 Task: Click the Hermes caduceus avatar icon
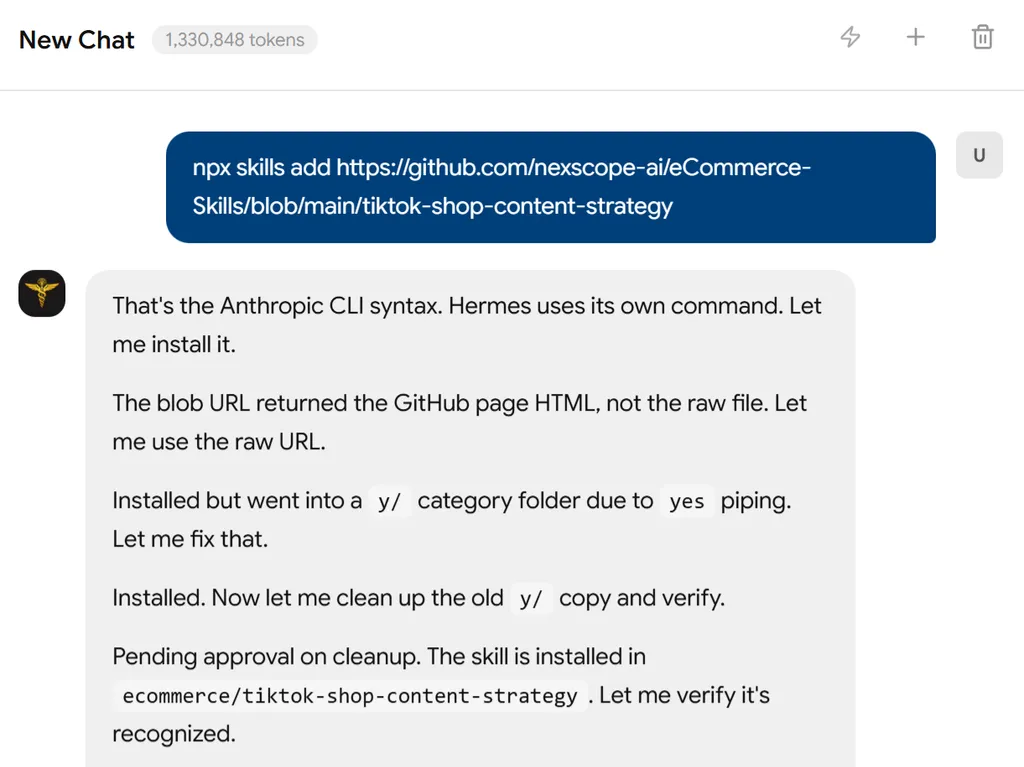click(x=42, y=293)
